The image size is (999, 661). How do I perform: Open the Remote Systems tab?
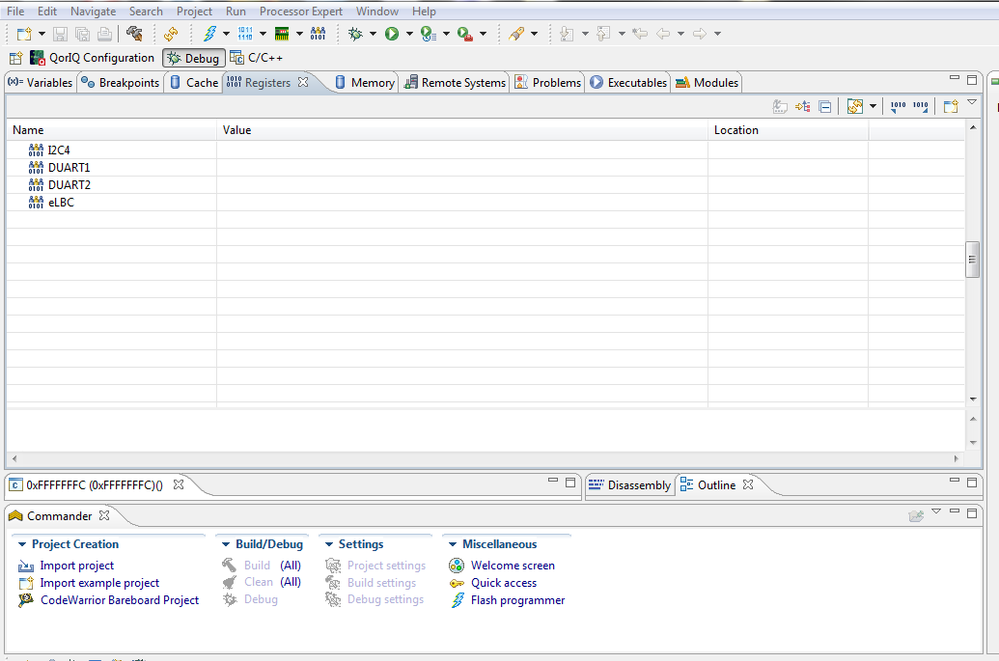click(455, 82)
